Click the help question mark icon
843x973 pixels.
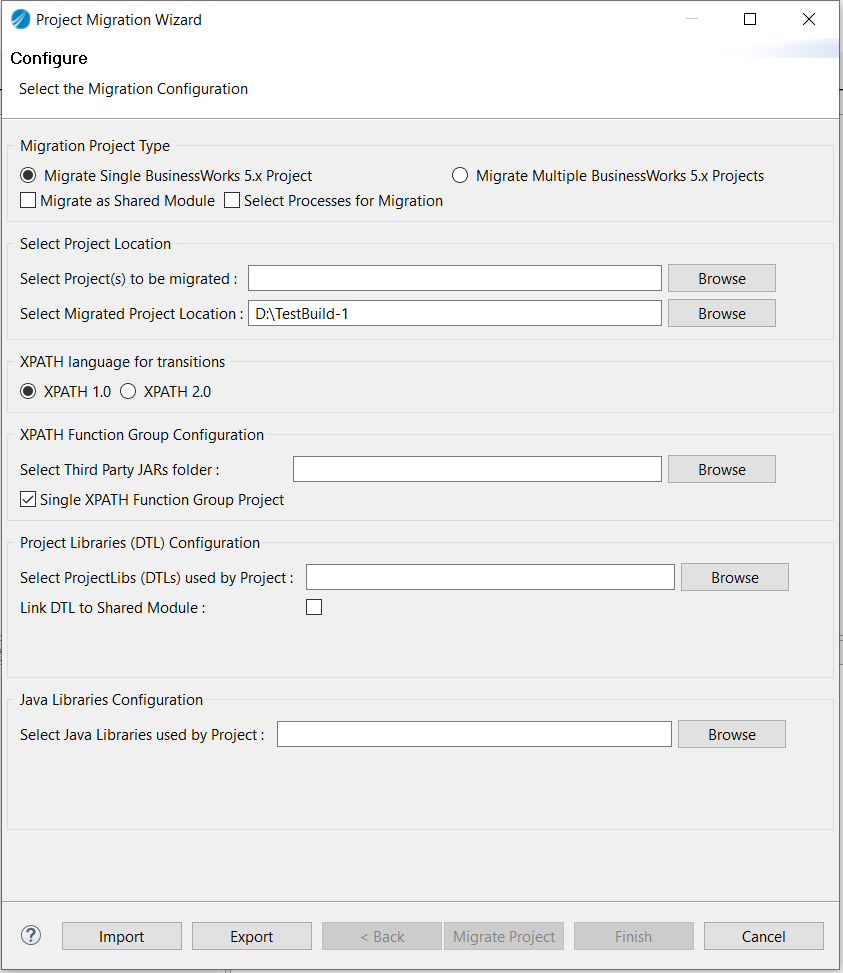pos(30,935)
